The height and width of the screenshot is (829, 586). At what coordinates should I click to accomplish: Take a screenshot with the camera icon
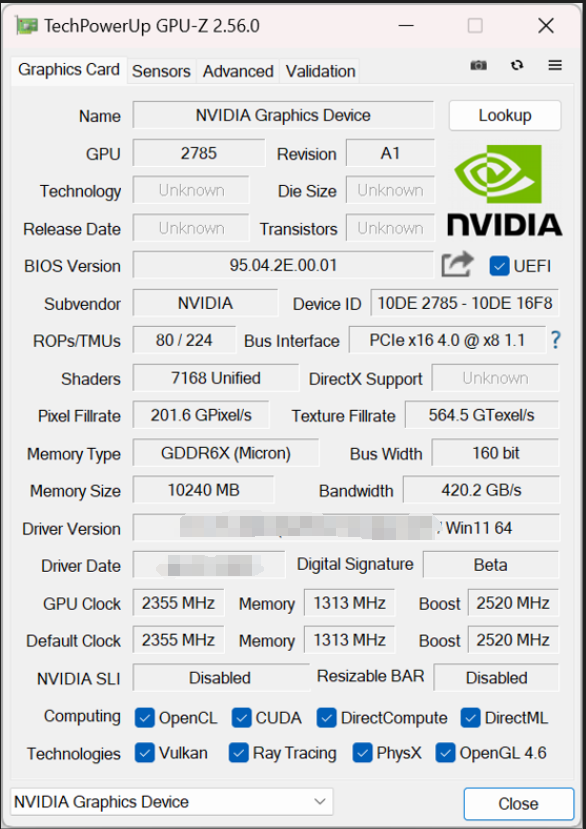point(479,65)
